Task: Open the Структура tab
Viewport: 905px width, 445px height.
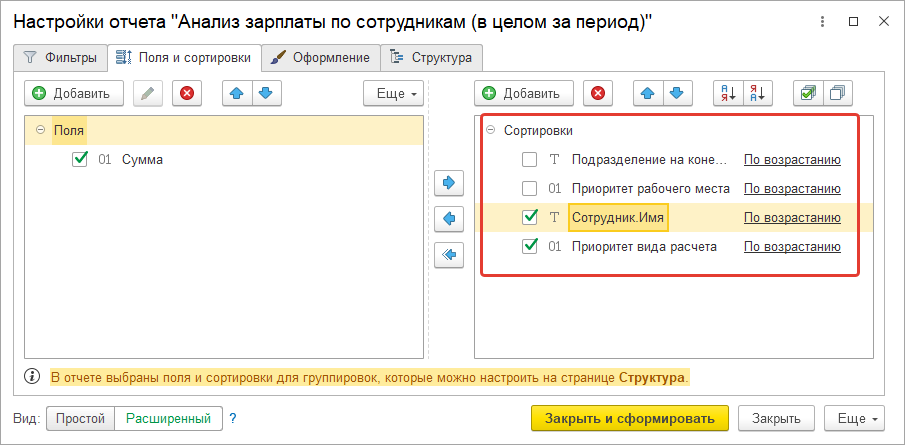Action: [x=432, y=57]
